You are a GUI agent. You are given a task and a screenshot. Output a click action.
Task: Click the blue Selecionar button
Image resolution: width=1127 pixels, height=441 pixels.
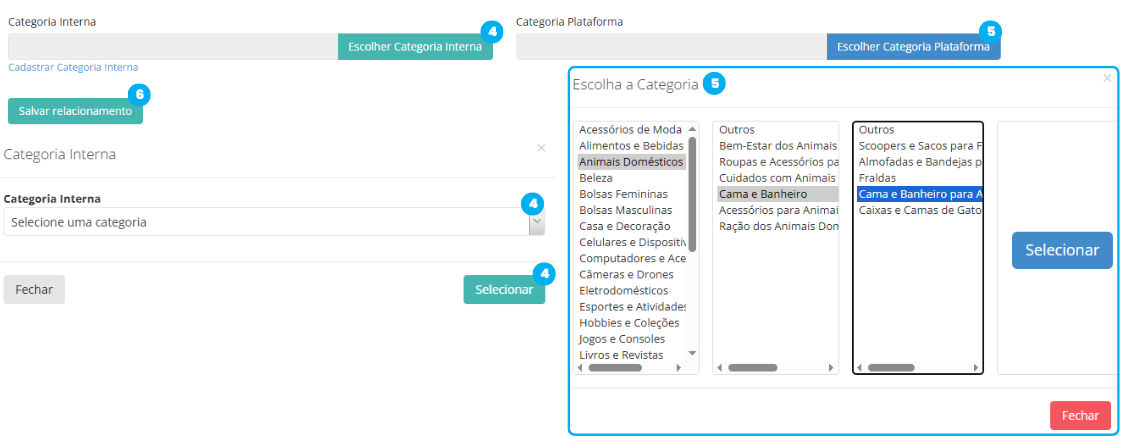[1062, 251]
